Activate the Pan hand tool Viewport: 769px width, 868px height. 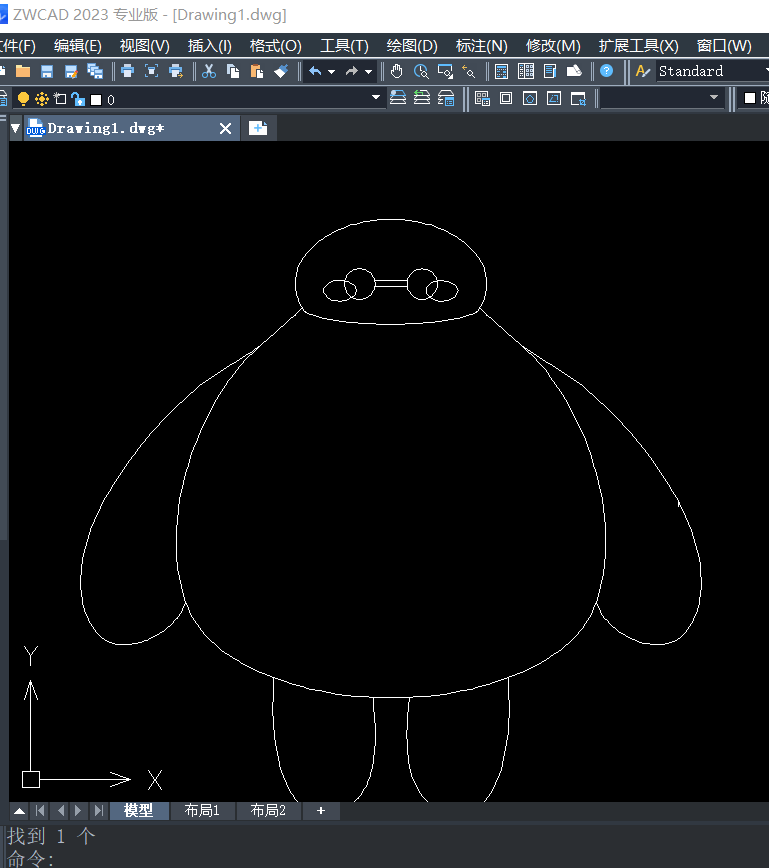coord(396,71)
